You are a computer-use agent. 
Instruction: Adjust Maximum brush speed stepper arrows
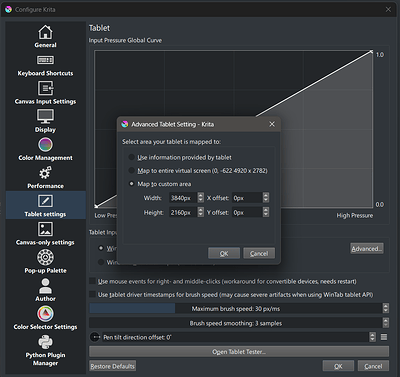(x=386, y=308)
